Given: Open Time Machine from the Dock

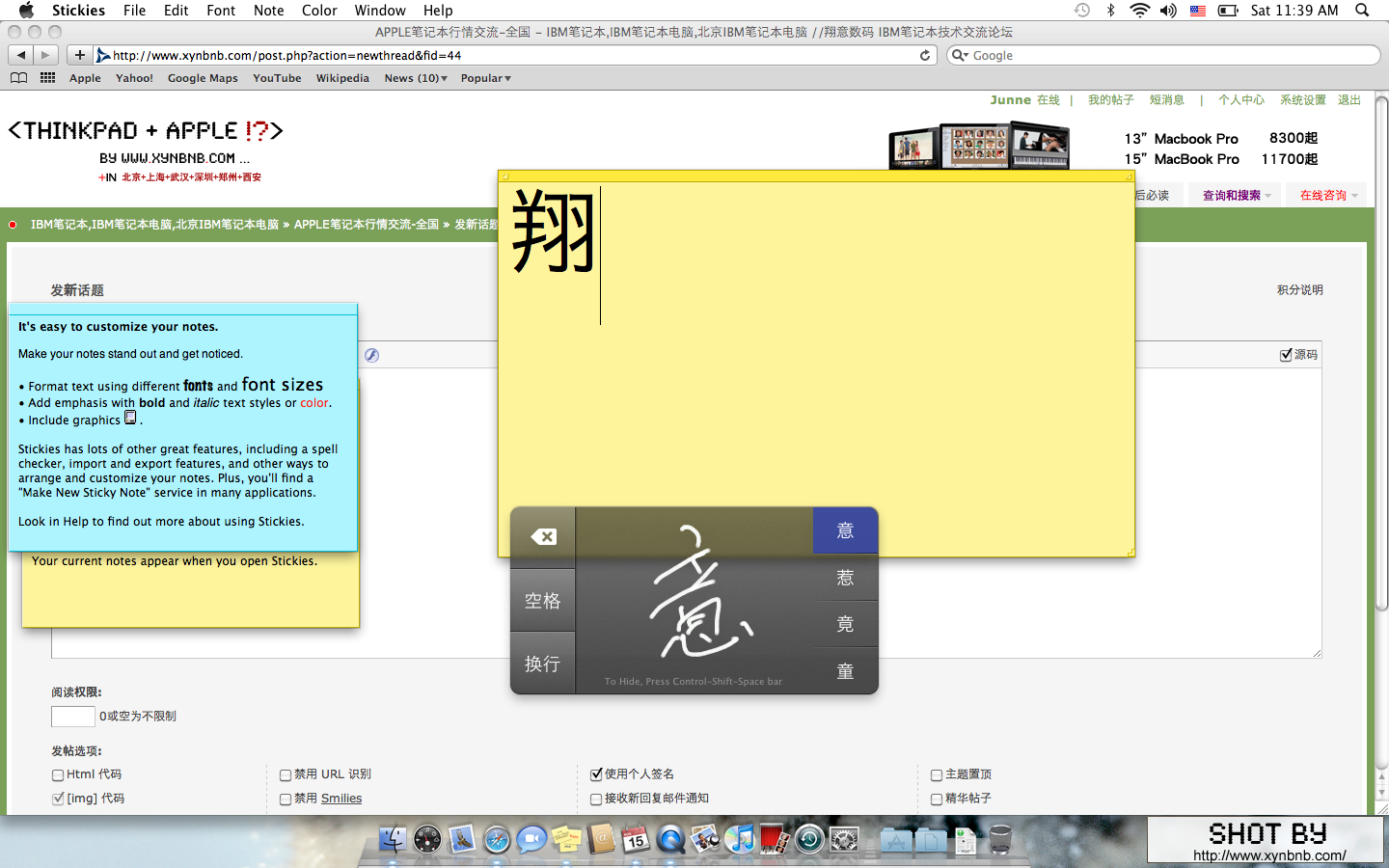Looking at the screenshot, I should coord(809,839).
